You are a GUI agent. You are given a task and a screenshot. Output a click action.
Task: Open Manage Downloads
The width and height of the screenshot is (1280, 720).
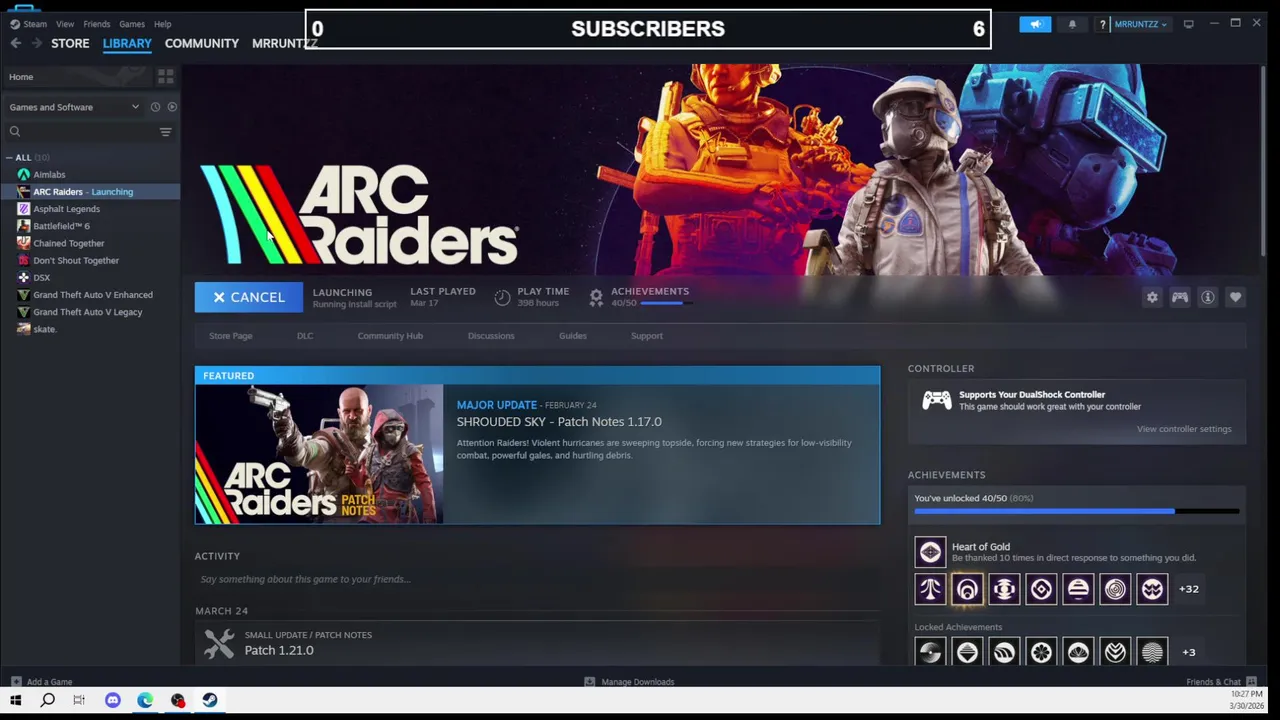[629, 682]
